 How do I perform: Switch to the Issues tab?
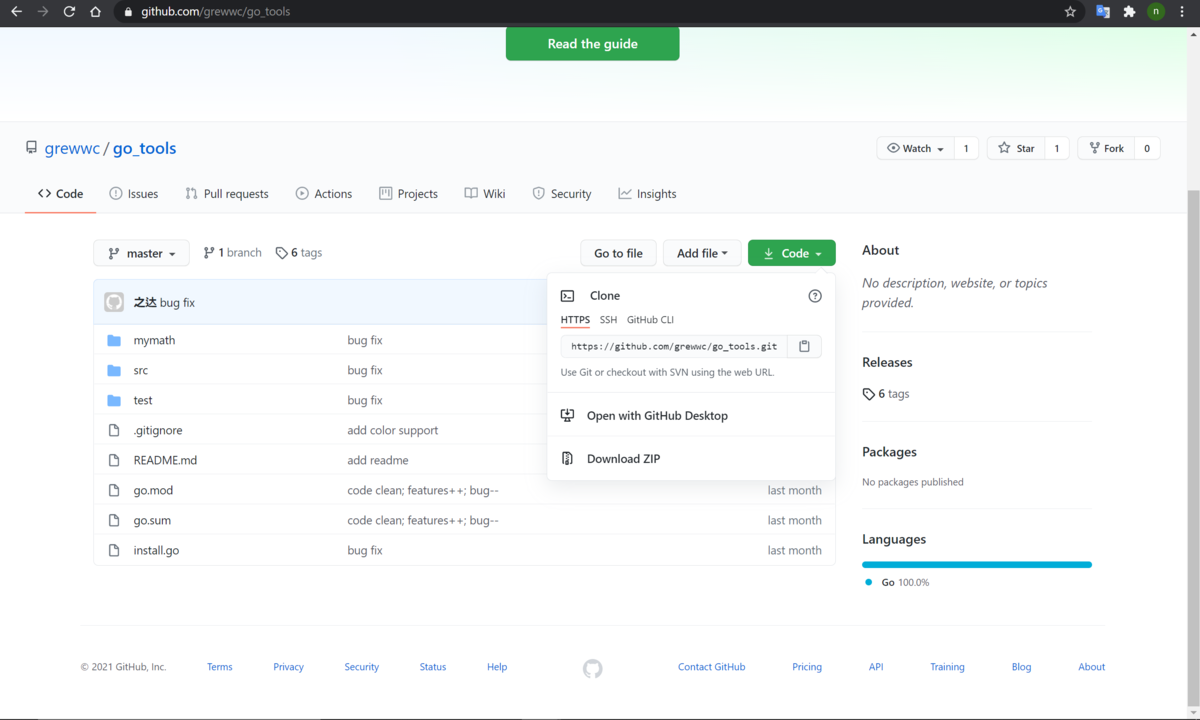(134, 194)
